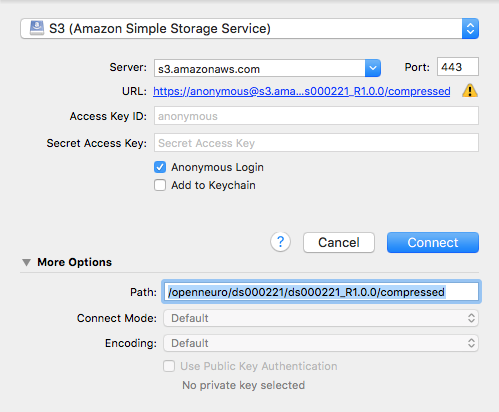Click the Port field showing 443
This screenshot has height=412, width=499.
pyautogui.click(x=458, y=67)
